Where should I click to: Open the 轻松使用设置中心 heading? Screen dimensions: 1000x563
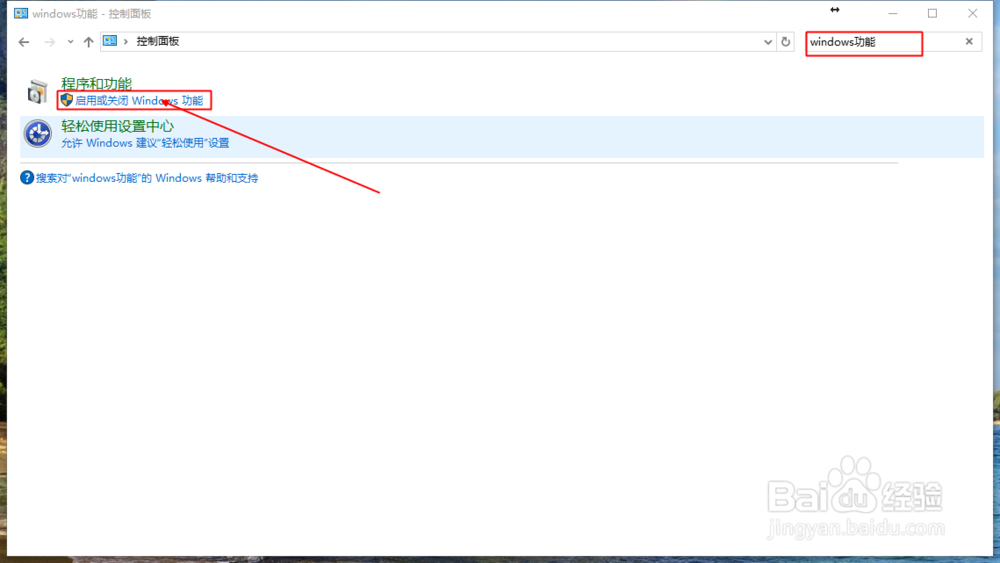[117, 126]
